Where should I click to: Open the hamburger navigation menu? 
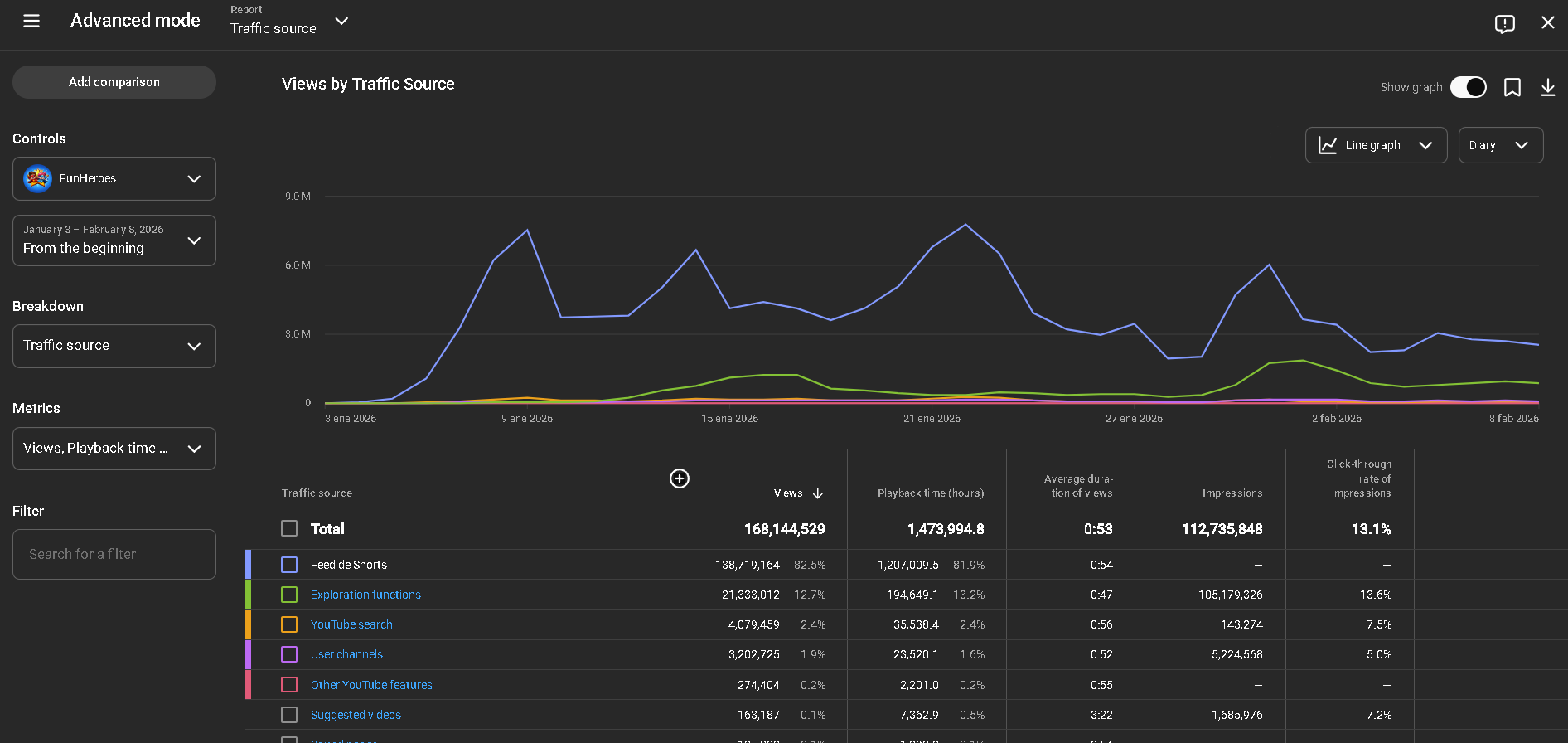31,21
